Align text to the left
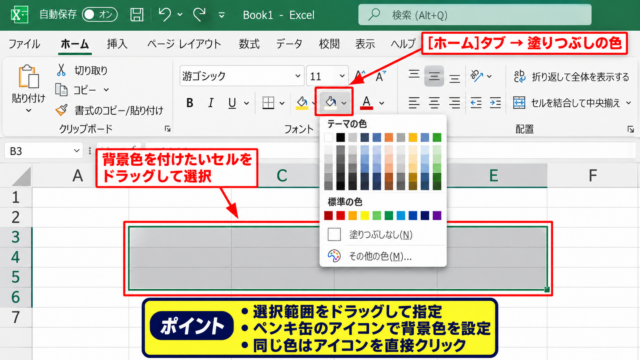Image resolution: width=640 pixels, height=360 pixels. tap(414, 102)
